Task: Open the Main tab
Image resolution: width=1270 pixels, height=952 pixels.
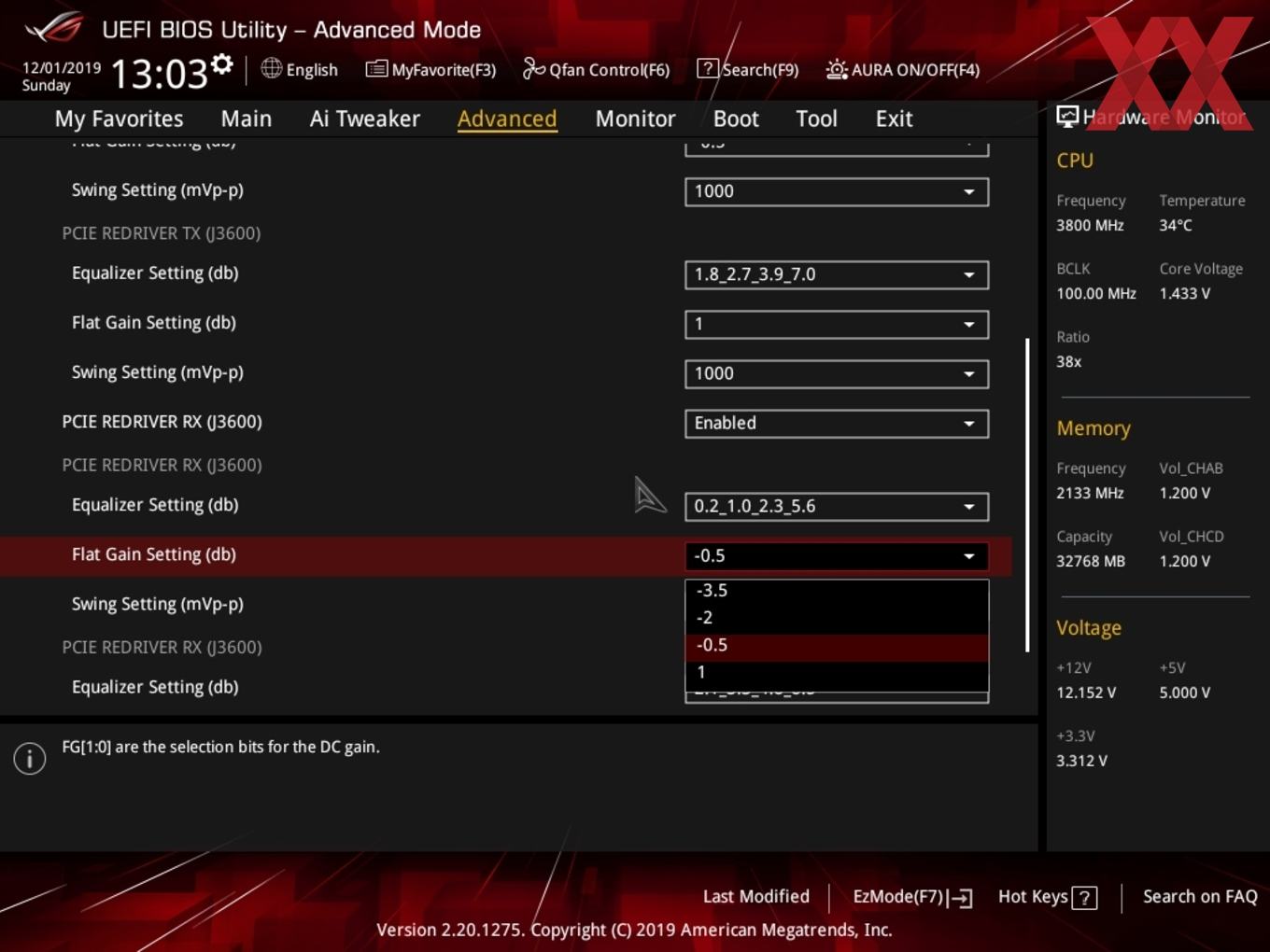Action: click(x=247, y=119)
